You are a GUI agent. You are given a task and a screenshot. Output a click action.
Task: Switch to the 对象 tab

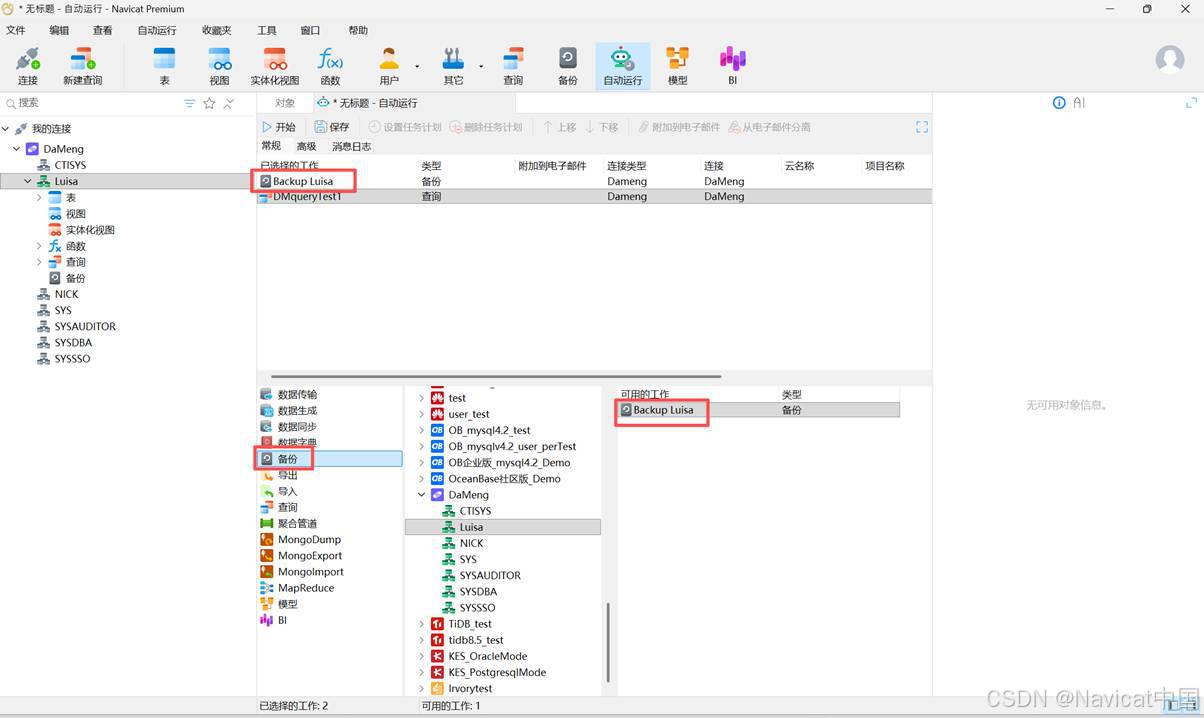(x=285, y=103)
